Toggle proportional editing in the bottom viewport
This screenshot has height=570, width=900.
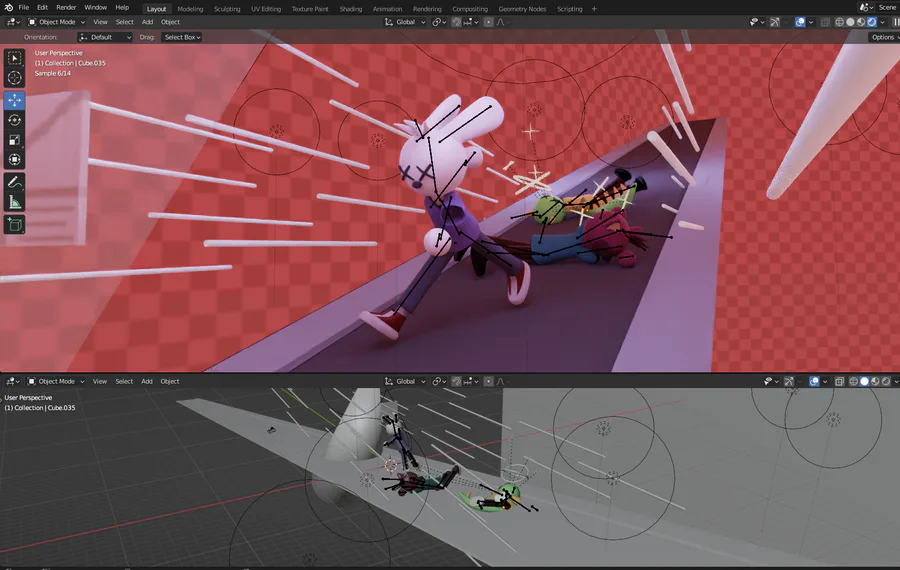tap(488, 381)
